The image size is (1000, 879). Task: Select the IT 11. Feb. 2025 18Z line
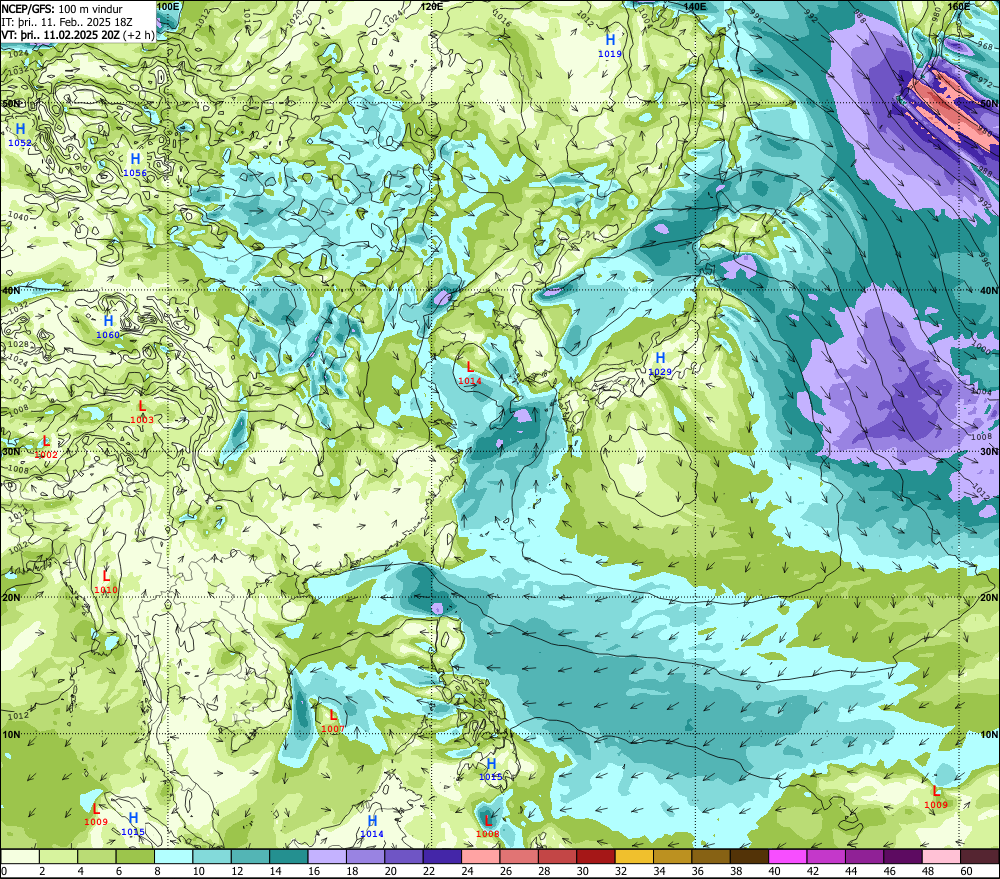67,22
